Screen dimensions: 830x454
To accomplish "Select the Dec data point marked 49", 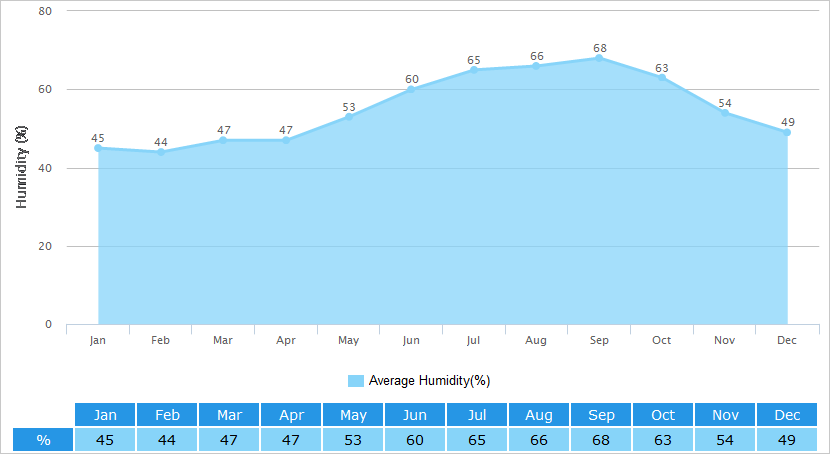I will (787, 132).
